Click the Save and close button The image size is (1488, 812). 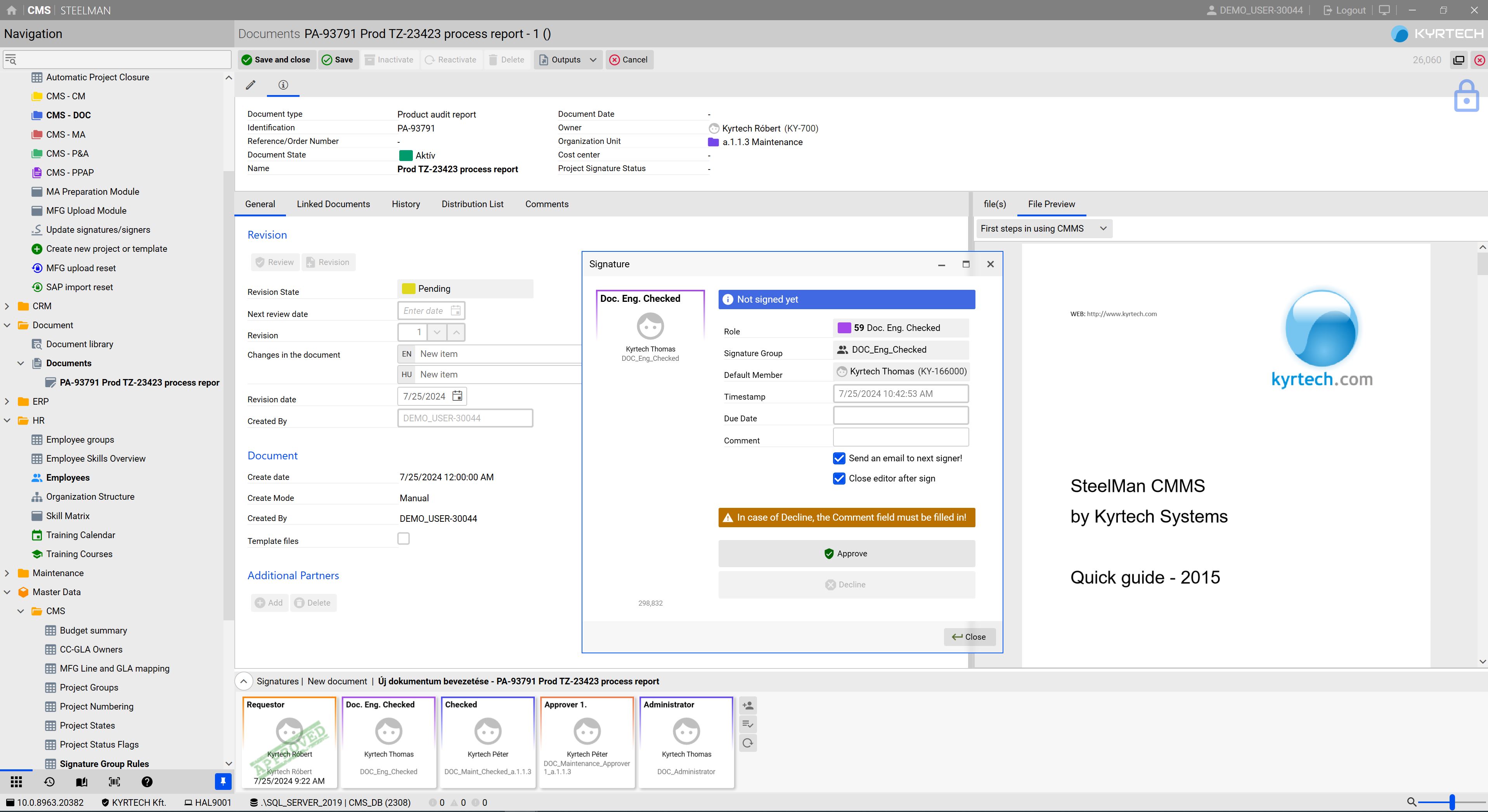pos(276,59)
